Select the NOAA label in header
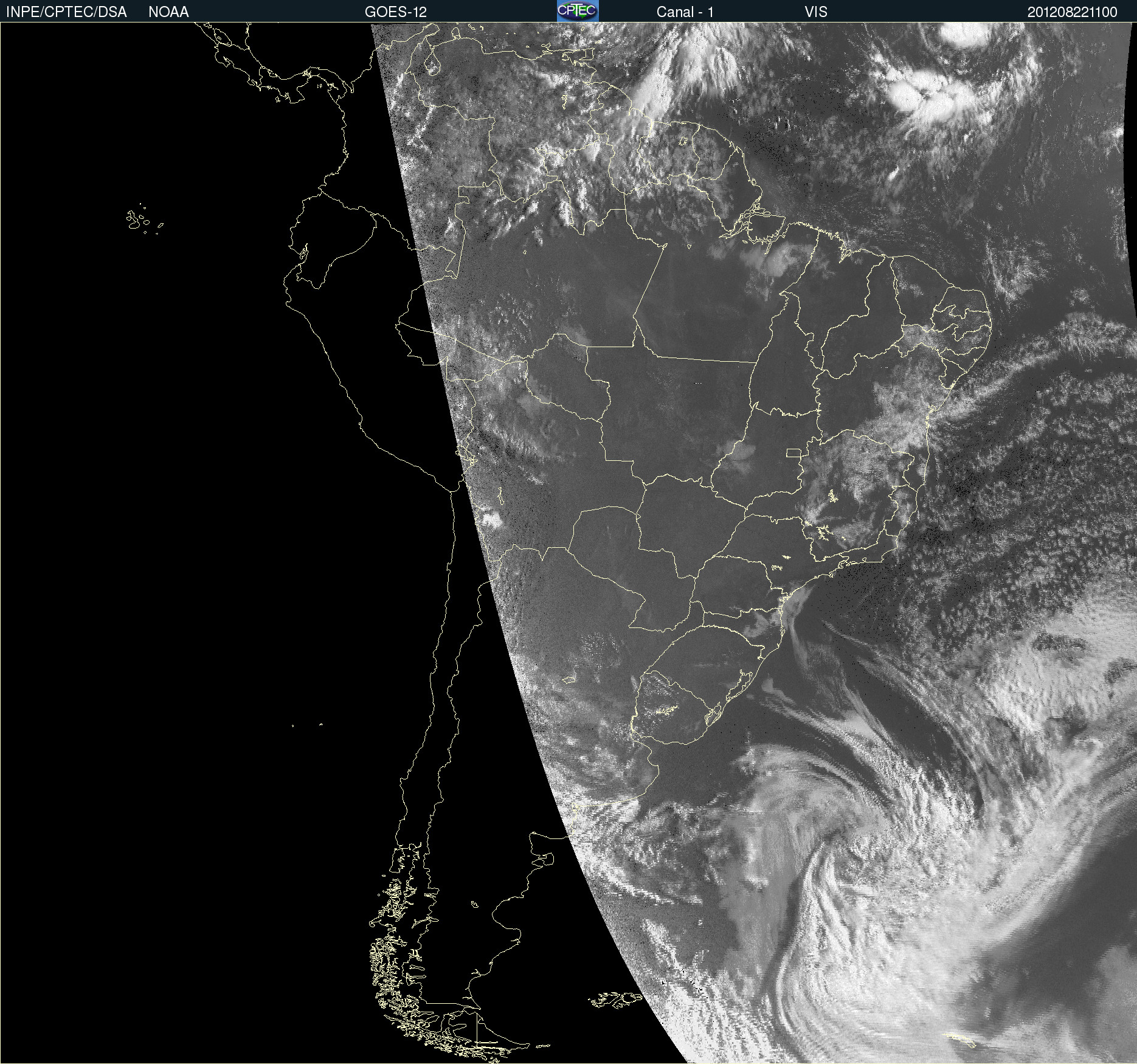 pos(168,12)
